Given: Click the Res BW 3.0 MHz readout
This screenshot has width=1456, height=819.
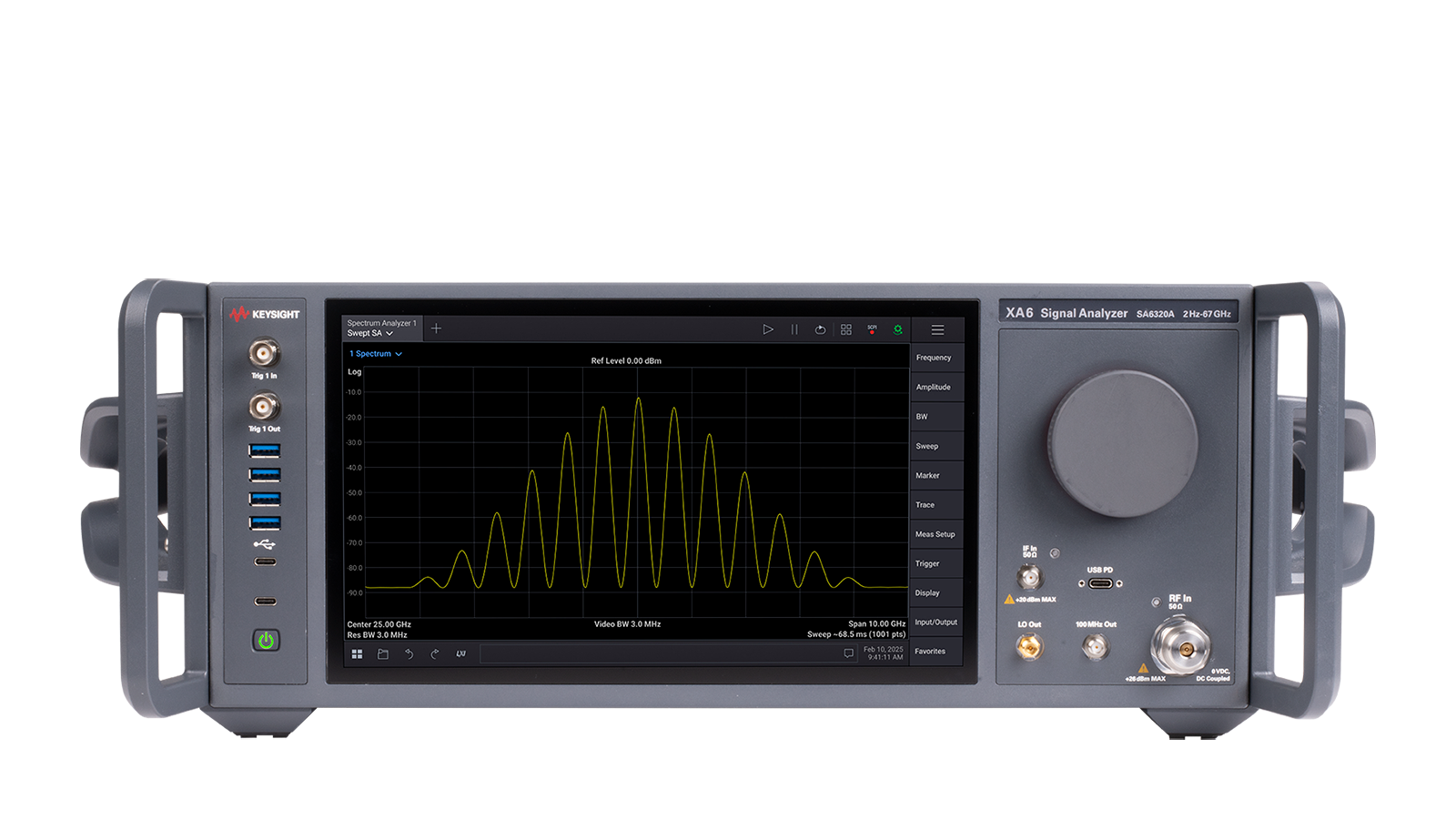Looking at the screenshot, I should pos(377,634).
